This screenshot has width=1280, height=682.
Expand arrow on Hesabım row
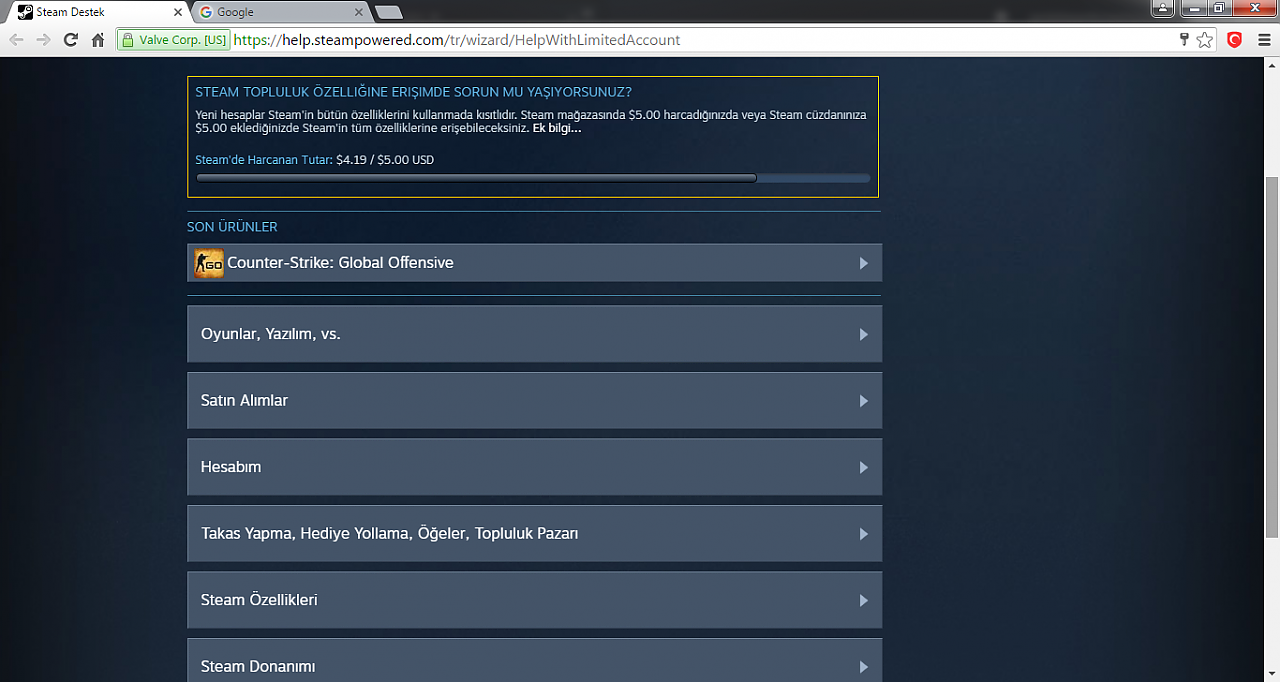point(864,467)
